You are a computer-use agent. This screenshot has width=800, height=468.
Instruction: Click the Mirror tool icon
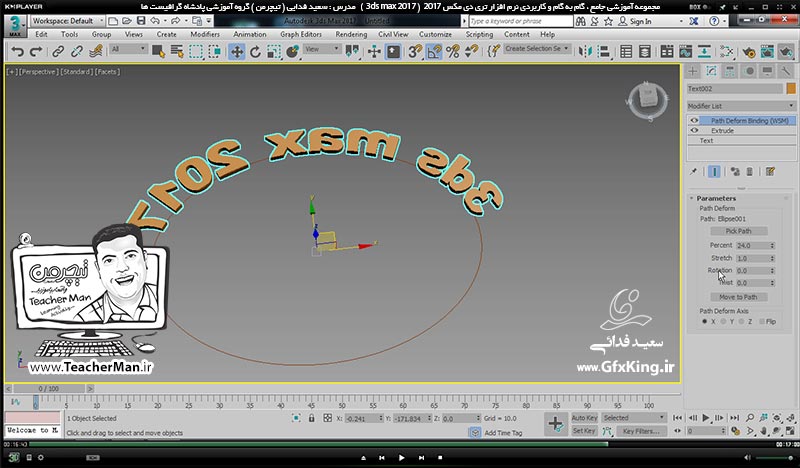click(585, 52)
